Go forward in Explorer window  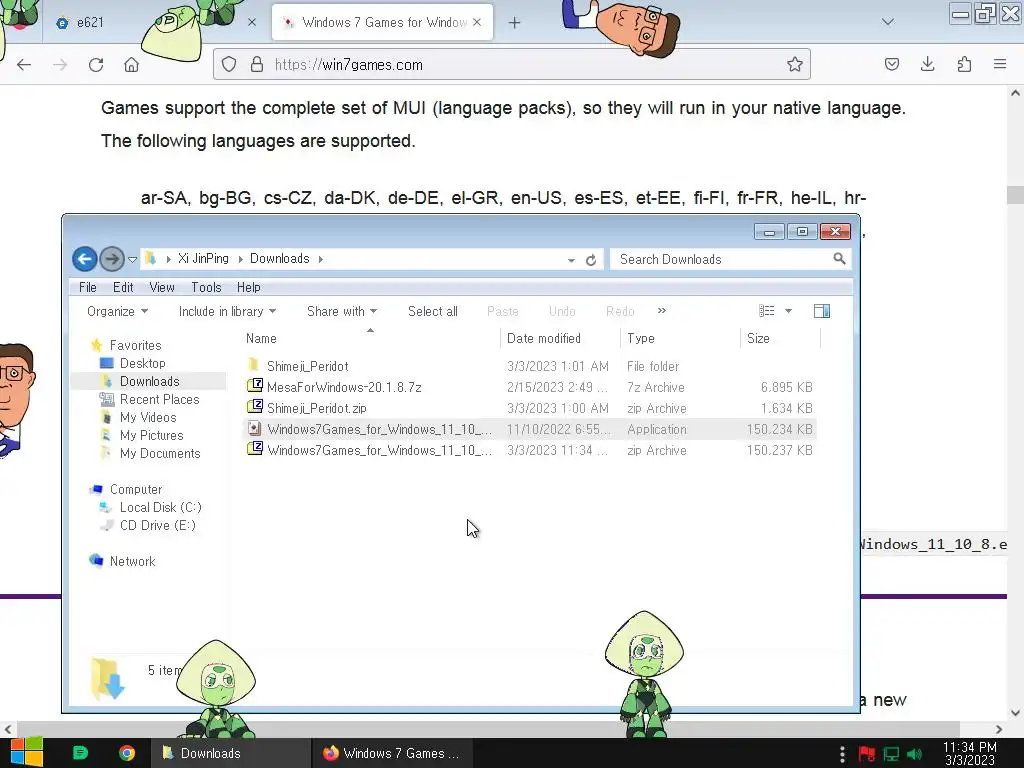[x=112, y=259]
